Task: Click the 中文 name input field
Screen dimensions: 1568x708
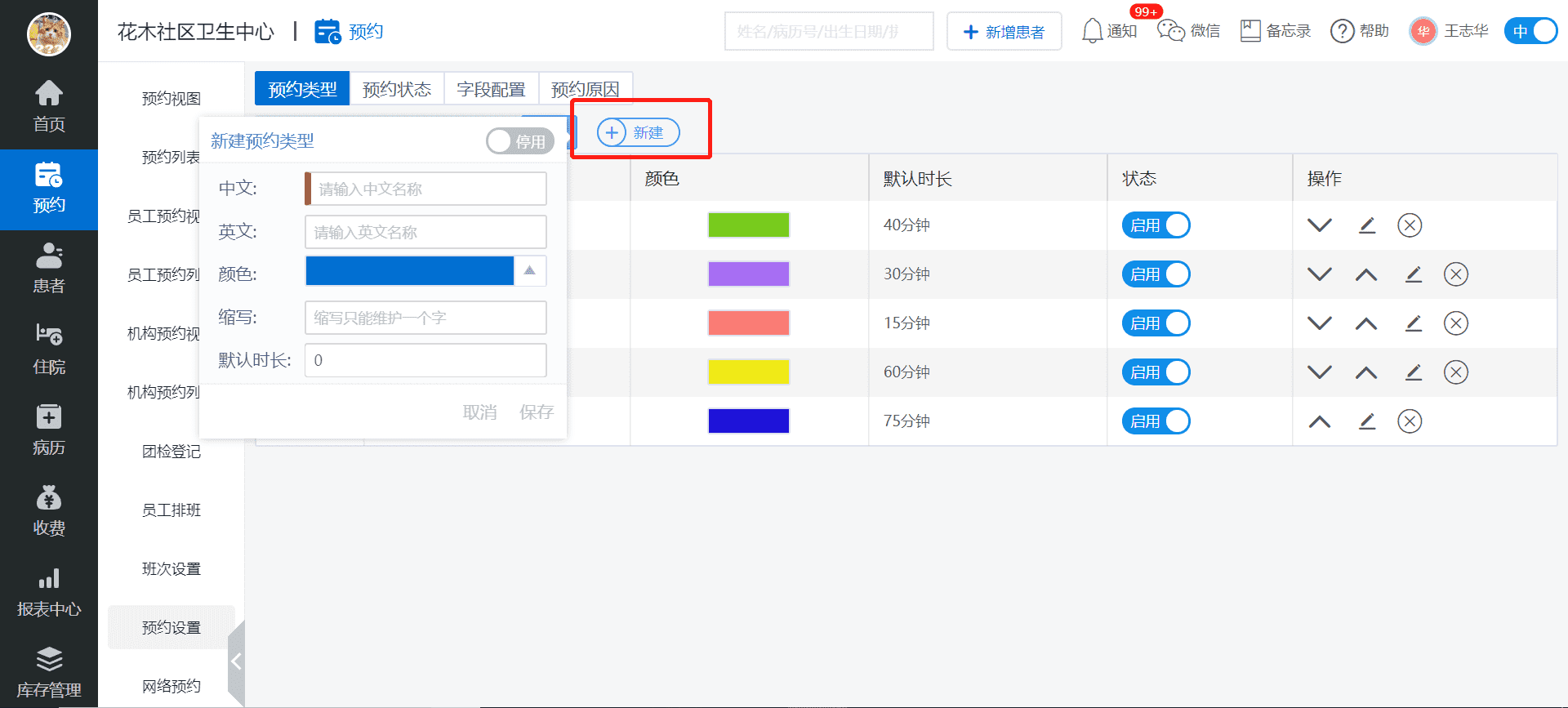Action: pos(426,189)
